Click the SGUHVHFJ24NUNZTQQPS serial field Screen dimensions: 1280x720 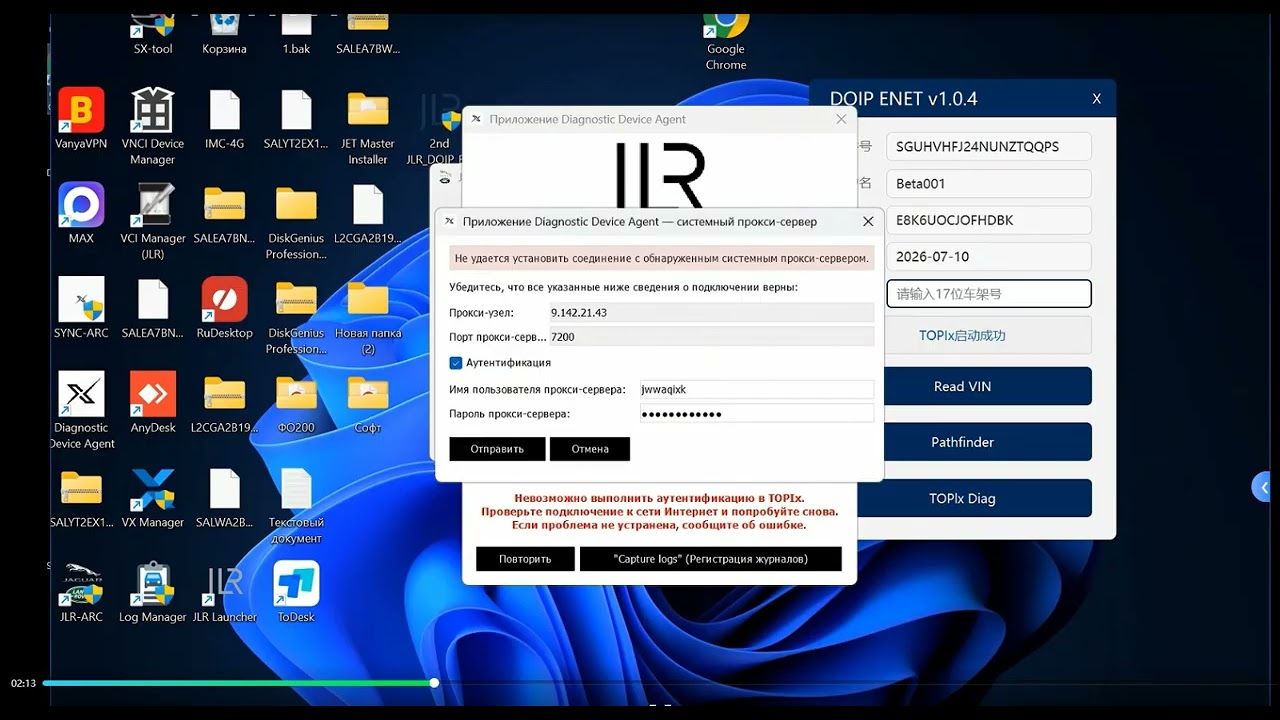pos(988,146)
